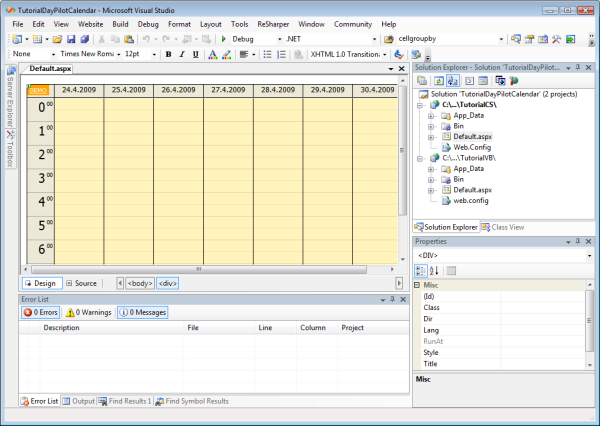Open the <DIV> object dropdown in Properties
The image size is (600, 426).
589,256
